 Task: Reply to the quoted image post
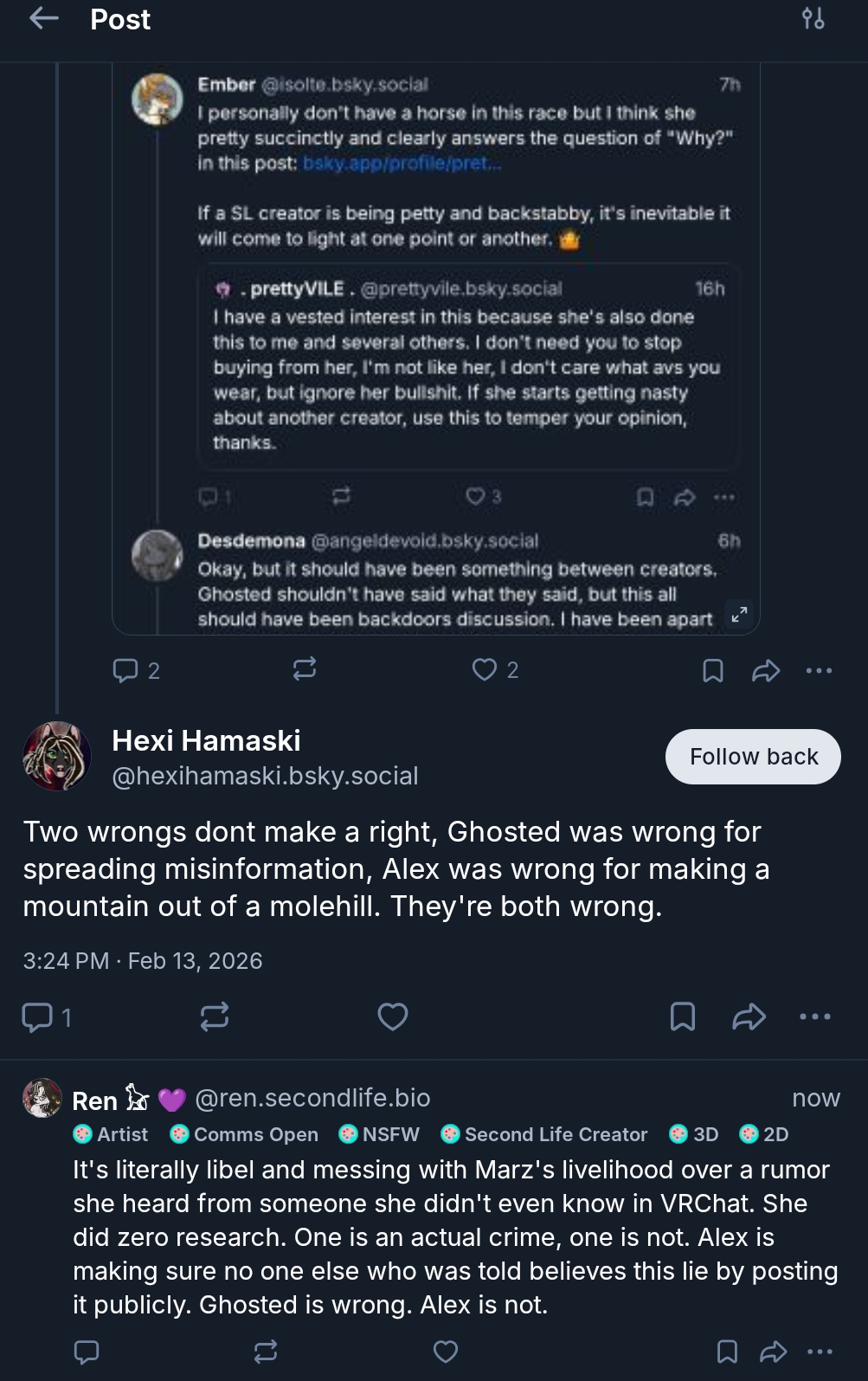[x=126, y=670]
